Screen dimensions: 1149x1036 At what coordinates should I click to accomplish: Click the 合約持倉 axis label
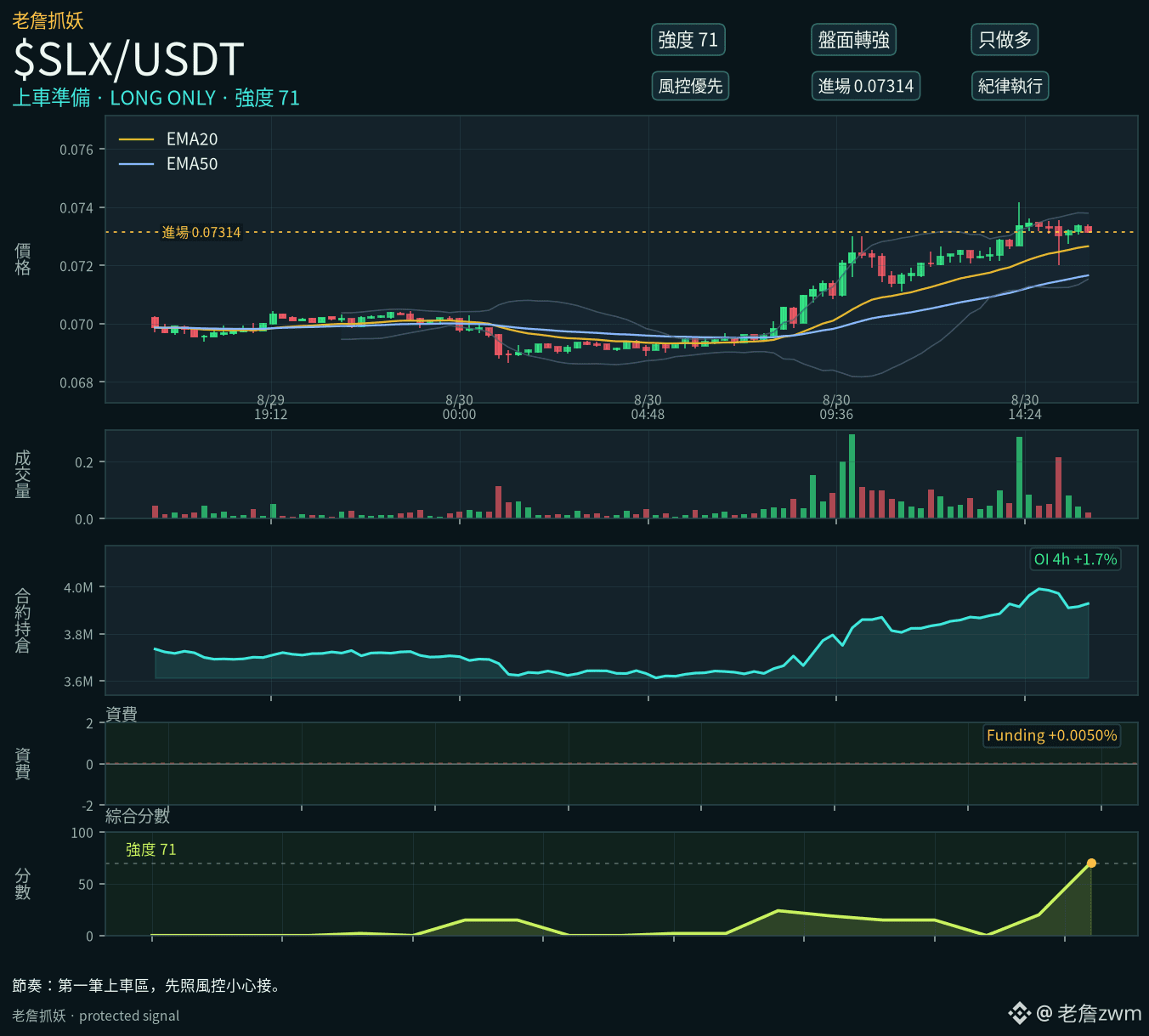click(x=23, y=620)
